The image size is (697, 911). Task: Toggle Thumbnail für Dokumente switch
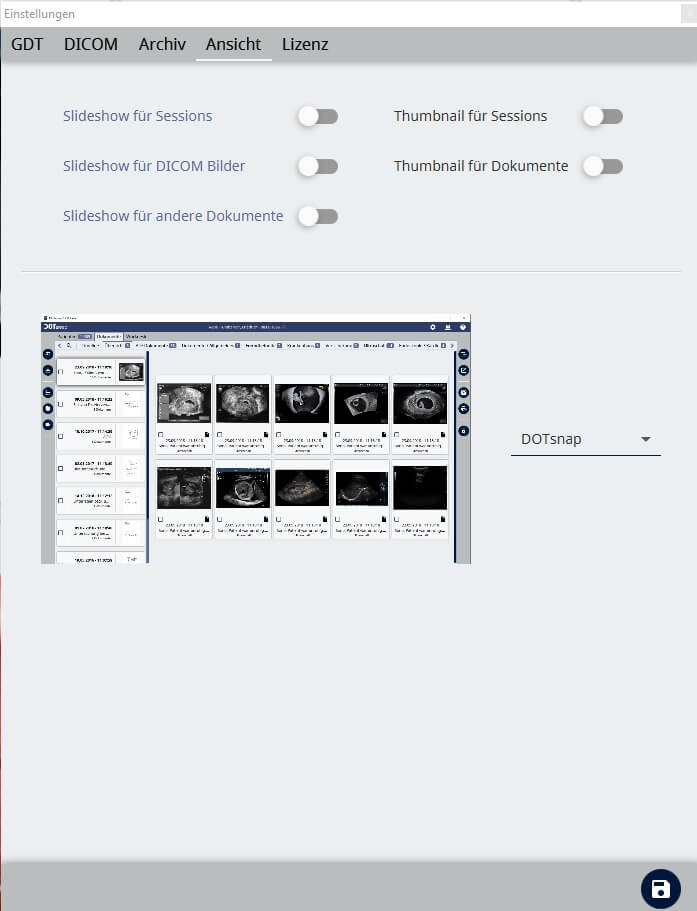pyautogui.click(x=603, y=166)
